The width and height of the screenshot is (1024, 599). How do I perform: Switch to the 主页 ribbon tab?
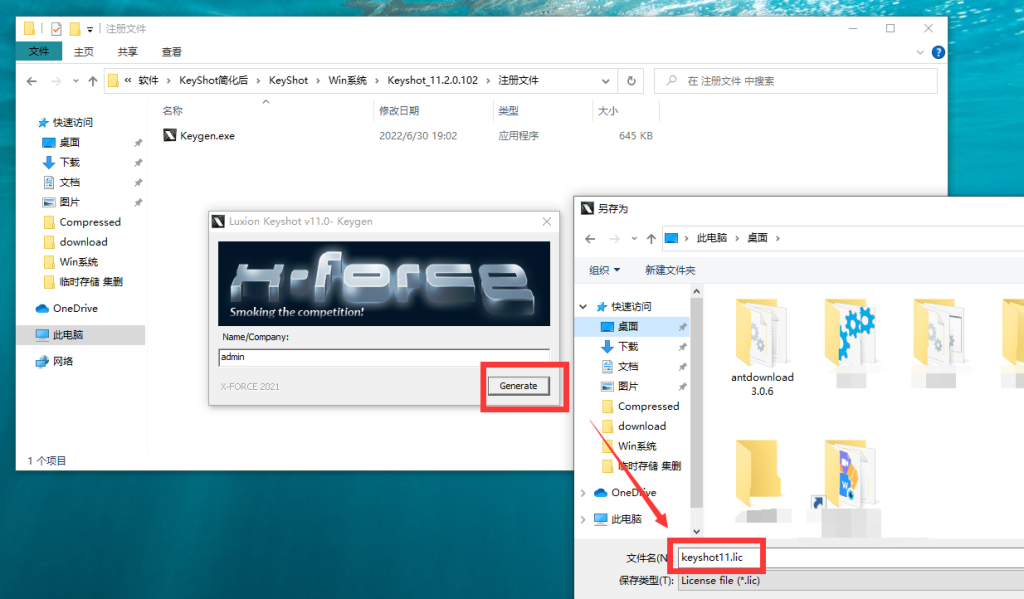(84, 52)
